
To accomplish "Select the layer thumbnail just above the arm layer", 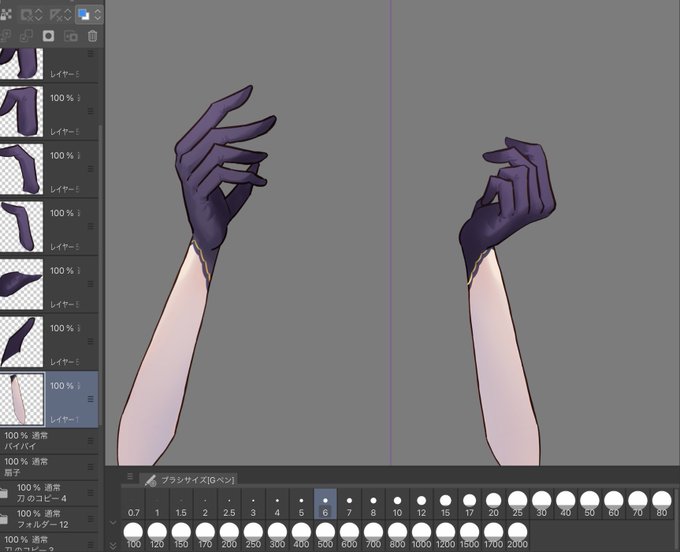I will tap(22, 342).
